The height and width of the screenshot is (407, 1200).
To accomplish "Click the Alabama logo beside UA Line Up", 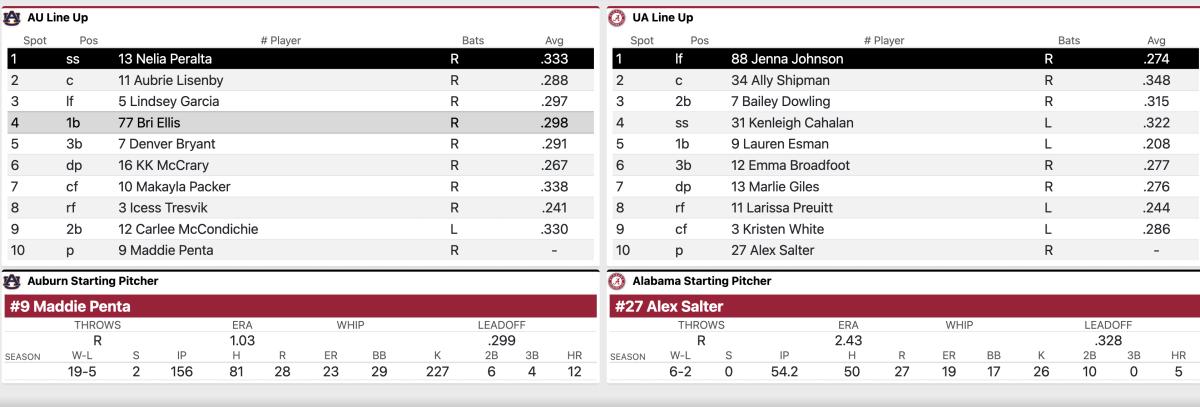I will coord(619,17).
